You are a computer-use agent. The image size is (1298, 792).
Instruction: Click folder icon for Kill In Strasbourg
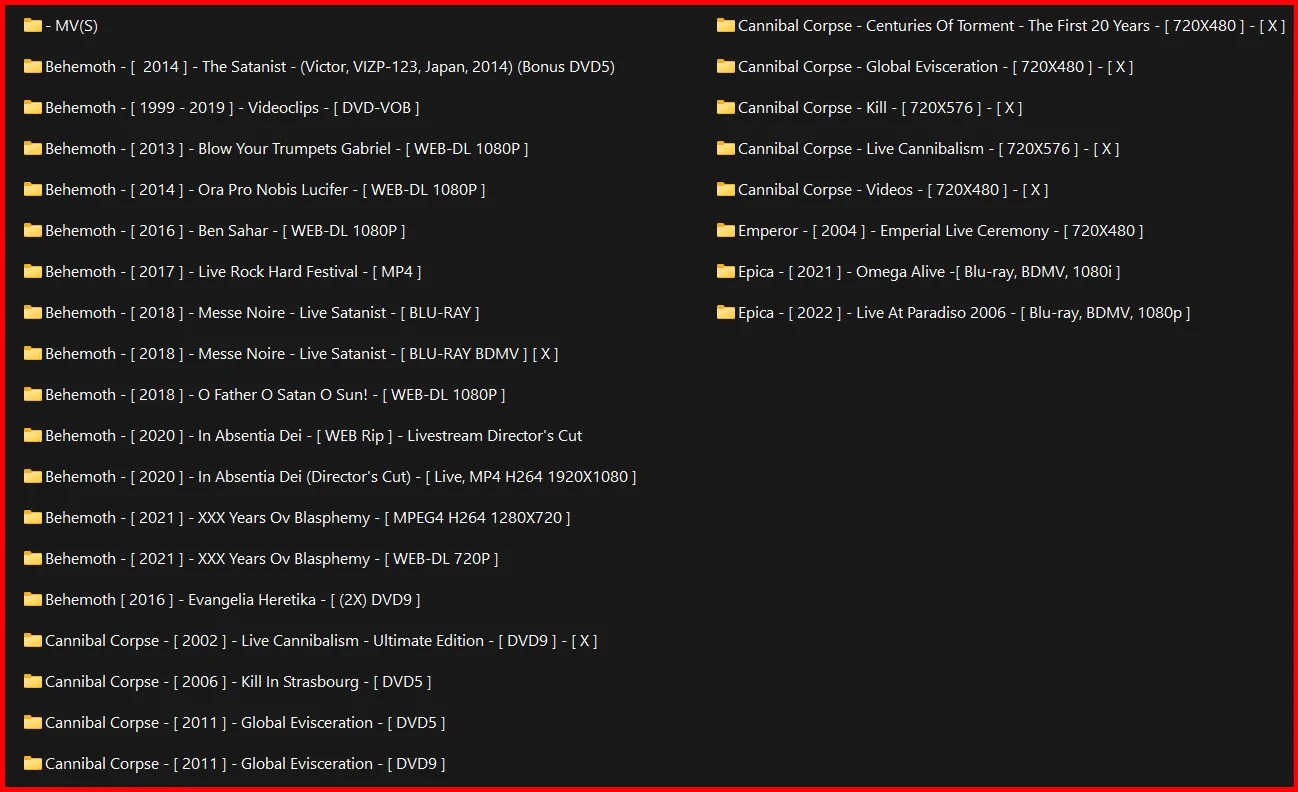coord(33,682)
